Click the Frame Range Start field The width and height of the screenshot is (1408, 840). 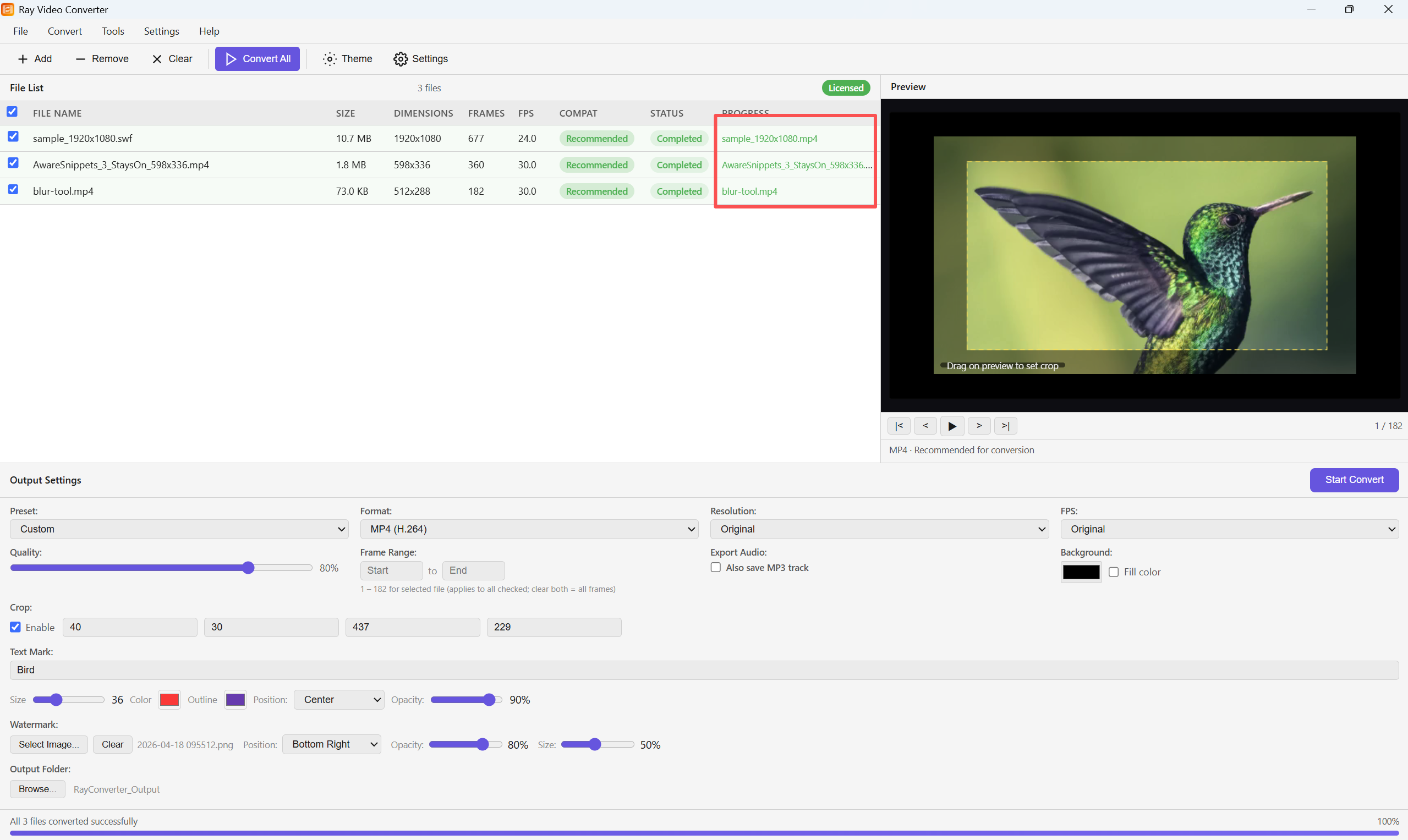[x=391, y=570]
